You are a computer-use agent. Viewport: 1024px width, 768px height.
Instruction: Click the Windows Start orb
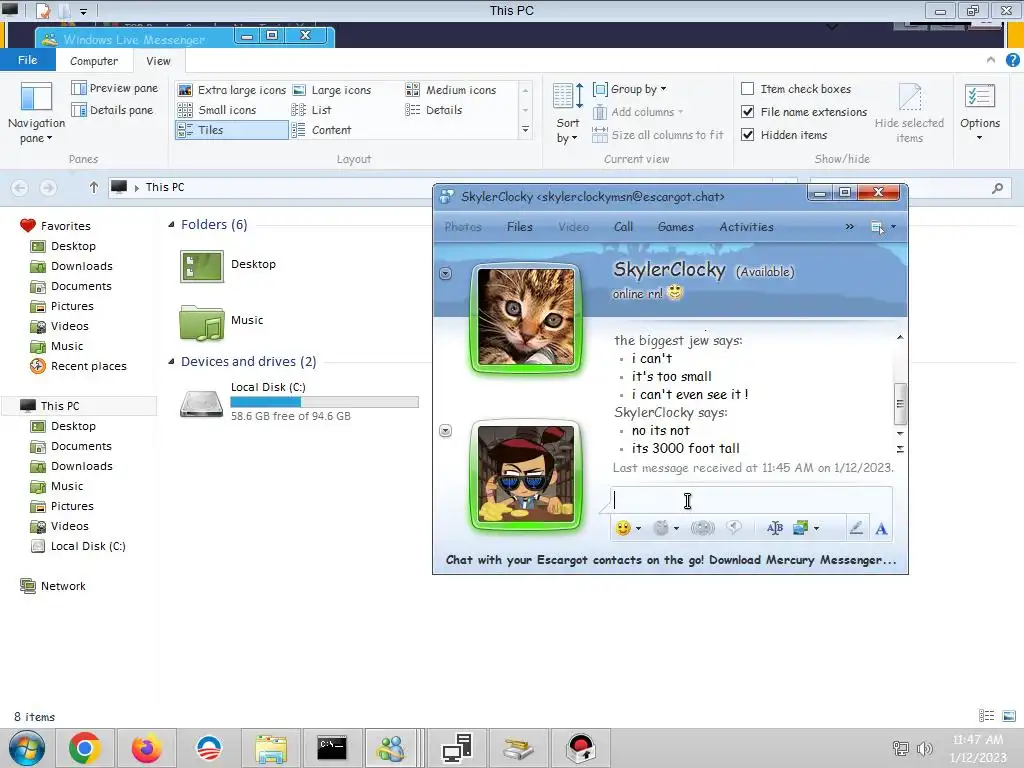(27, 748)
